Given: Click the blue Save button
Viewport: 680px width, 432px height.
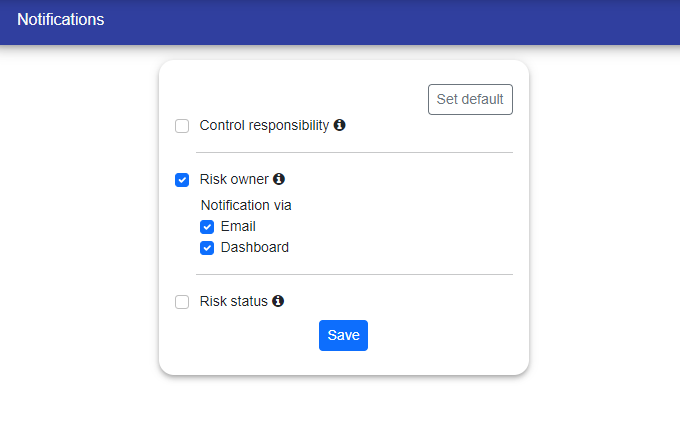Looking at the screenshot, I should 343,336.
